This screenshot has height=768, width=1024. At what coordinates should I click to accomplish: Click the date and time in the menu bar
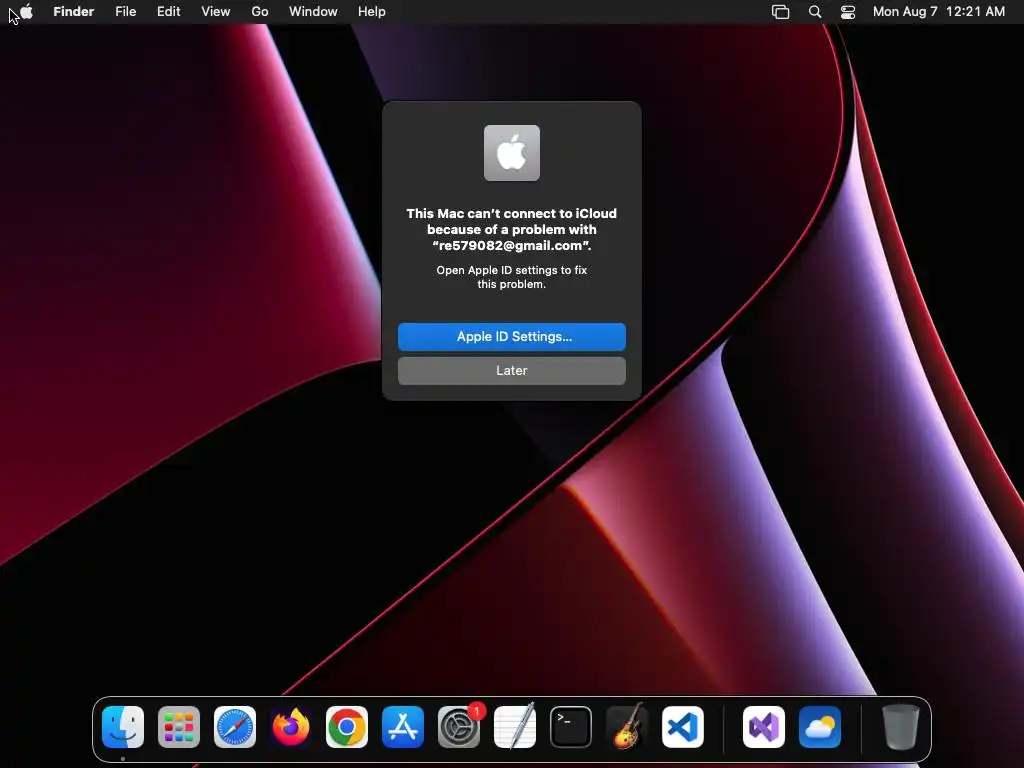point(938,12)
